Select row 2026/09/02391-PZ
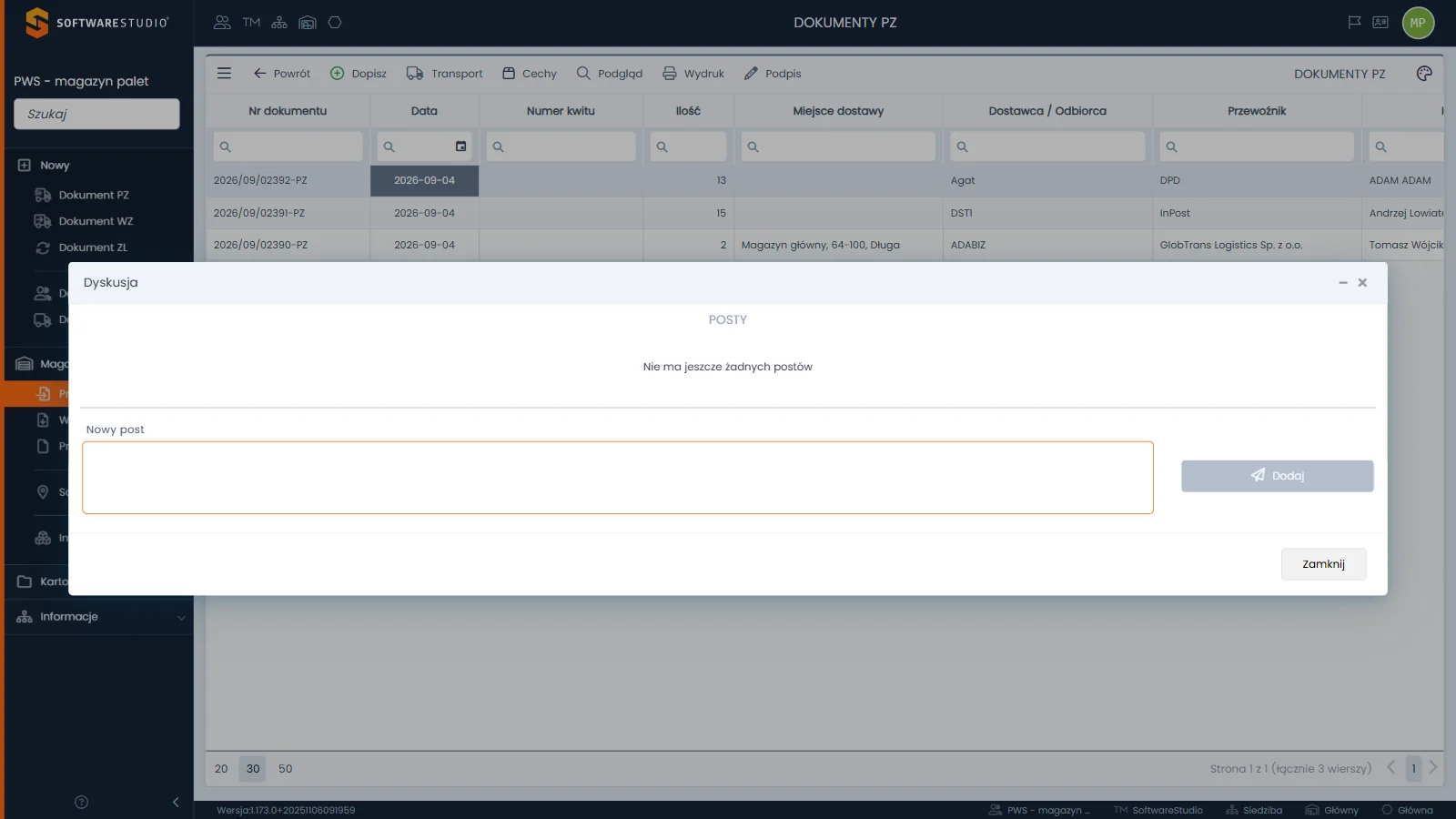 click(x=824, y=213)
